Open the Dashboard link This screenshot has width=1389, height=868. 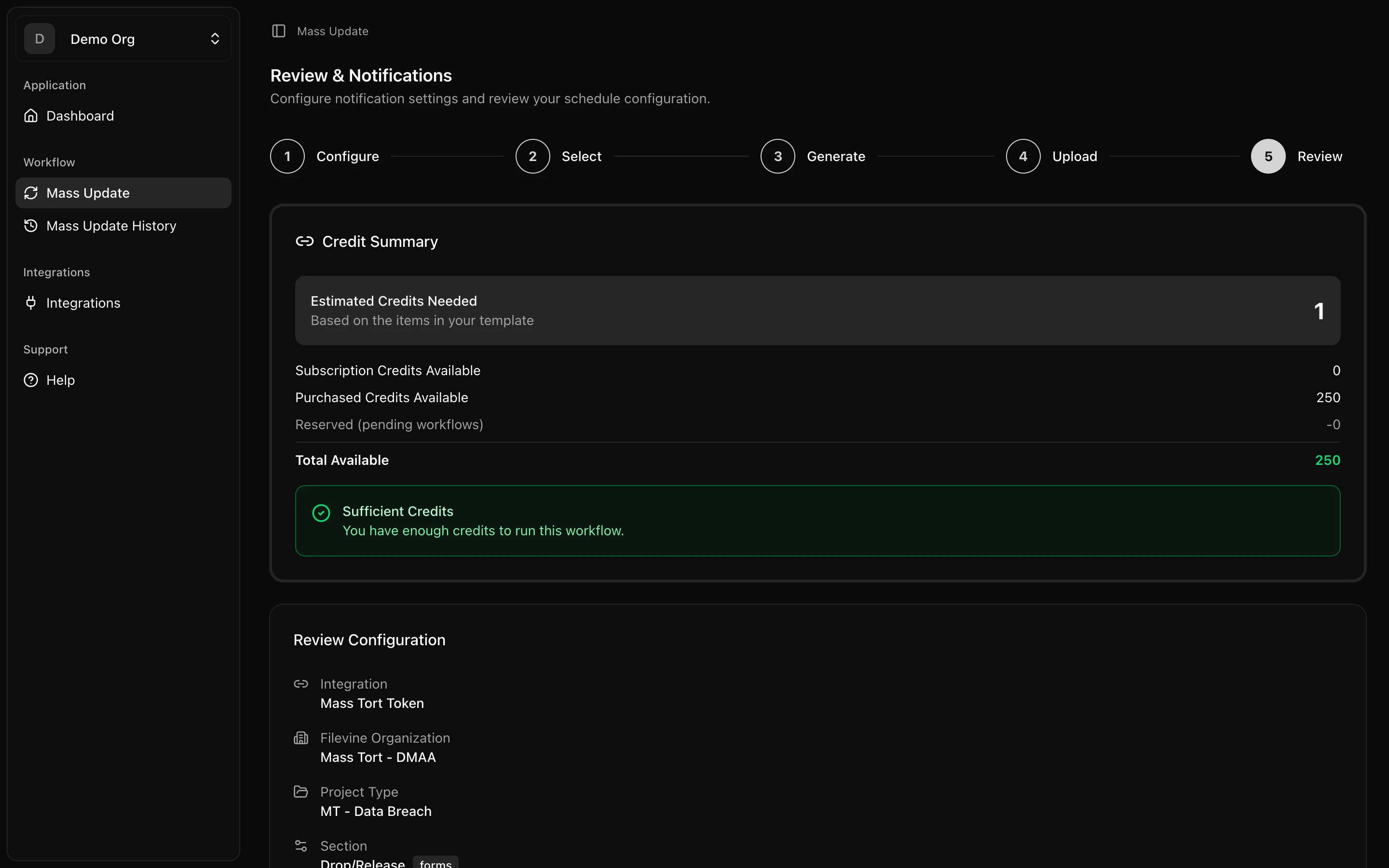pyautogui.click(x=80, y=115)
